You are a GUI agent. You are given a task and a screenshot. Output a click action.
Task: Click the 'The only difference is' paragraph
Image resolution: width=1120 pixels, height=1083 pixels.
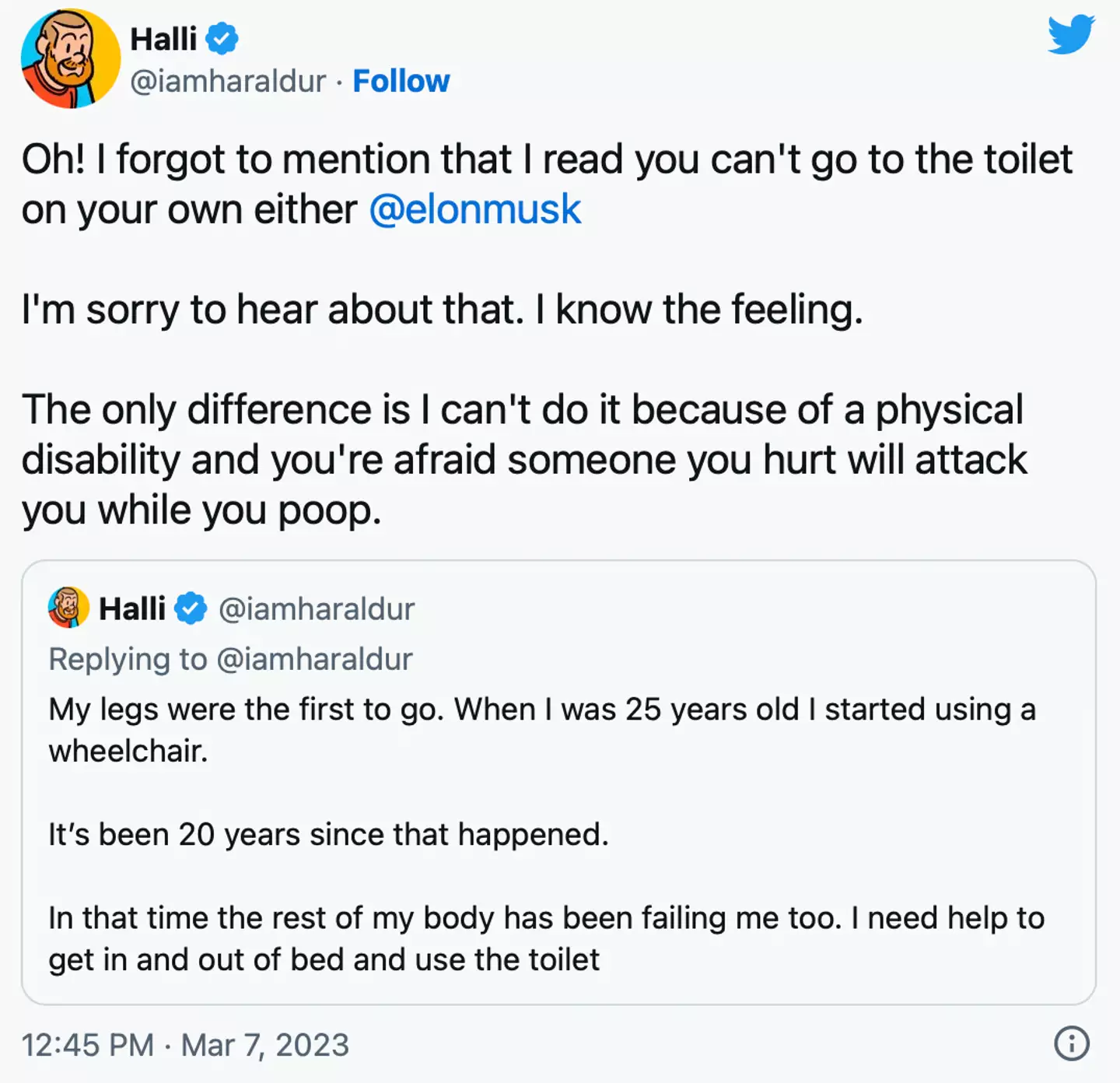click(x=525, y=459)
